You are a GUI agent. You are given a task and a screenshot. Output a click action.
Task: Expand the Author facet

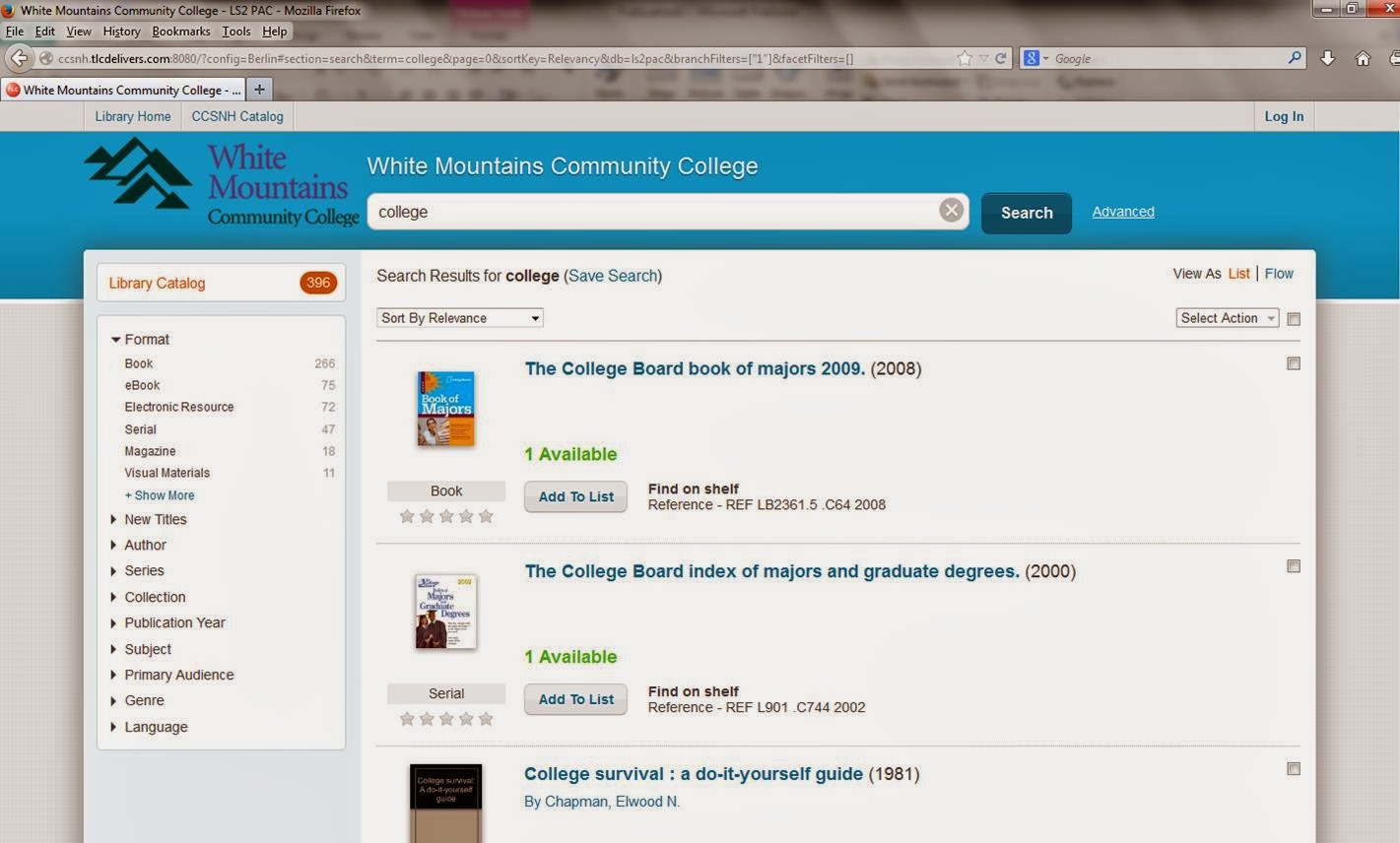coord(138,545)
